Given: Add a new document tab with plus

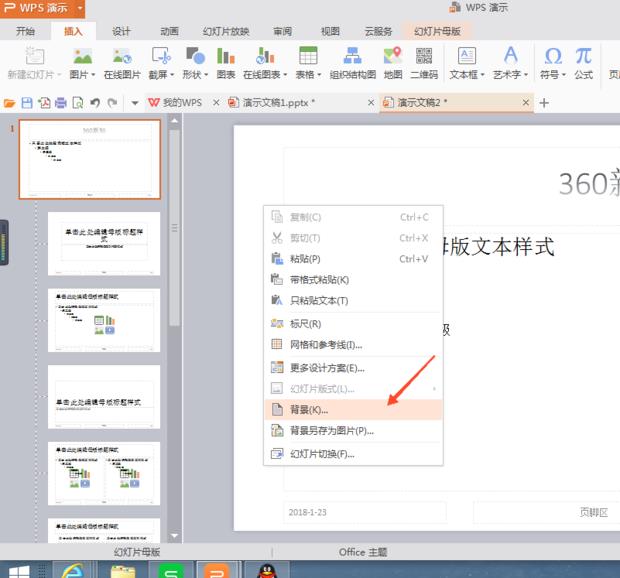Looking at the screenshot, I should point(544,103).
